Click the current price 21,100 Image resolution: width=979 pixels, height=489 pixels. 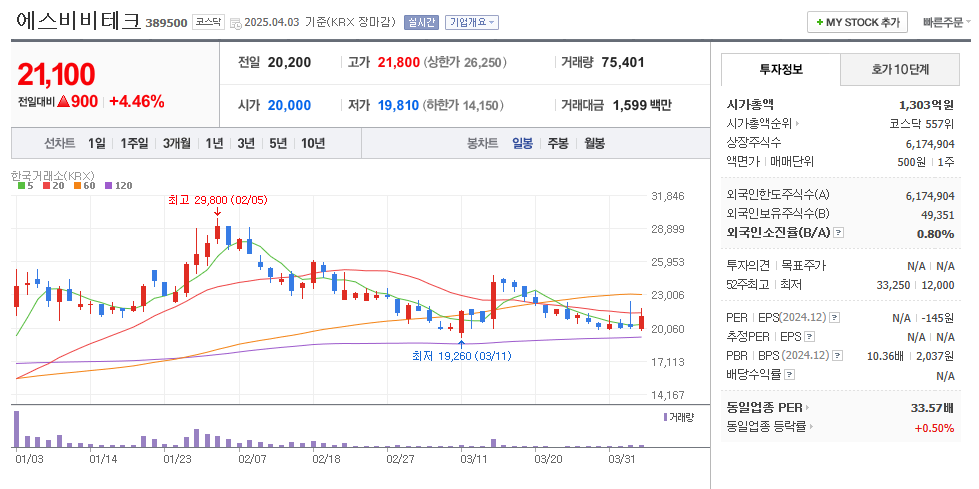click(56, 74)
